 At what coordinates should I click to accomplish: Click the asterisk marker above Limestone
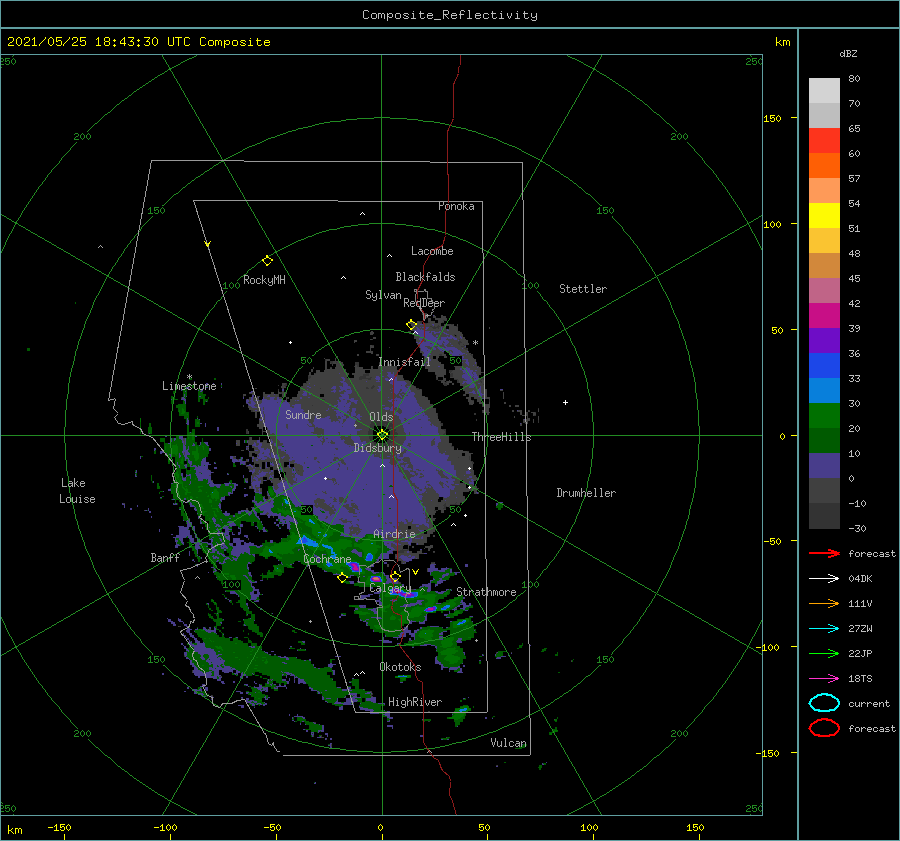189,377
